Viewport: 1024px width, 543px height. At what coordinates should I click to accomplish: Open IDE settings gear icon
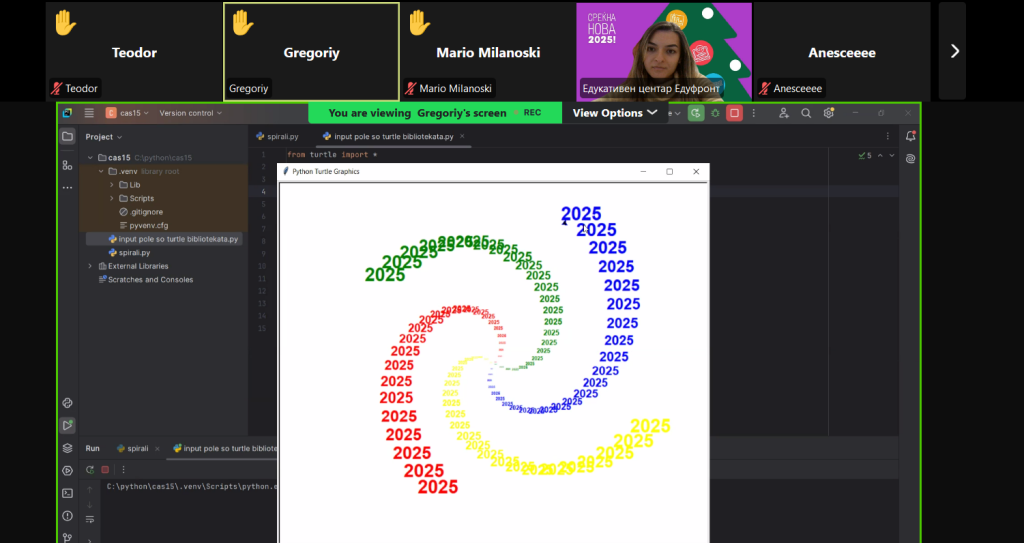click(829, 113)
